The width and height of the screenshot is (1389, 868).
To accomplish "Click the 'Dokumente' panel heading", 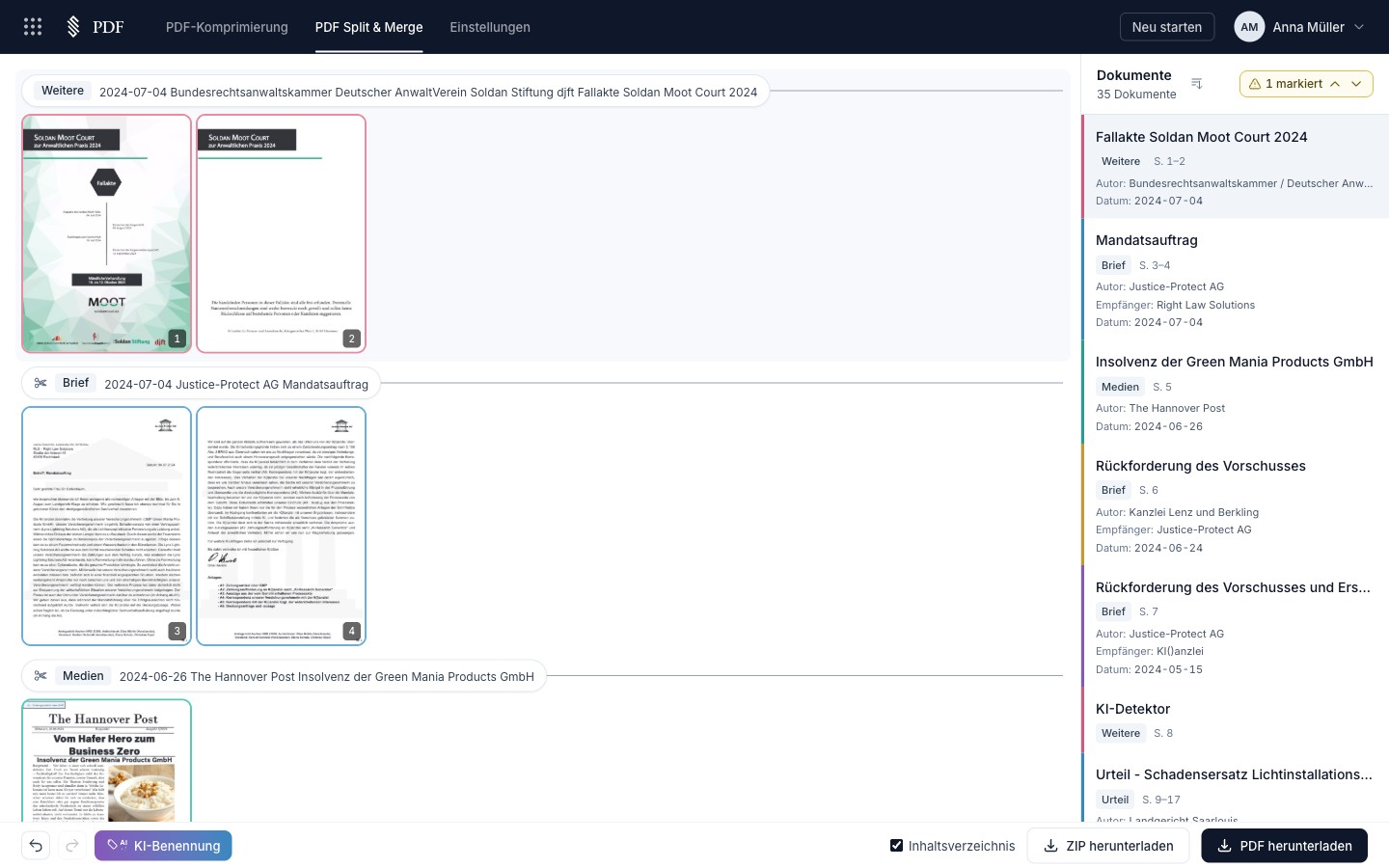I will (1134, 75).
